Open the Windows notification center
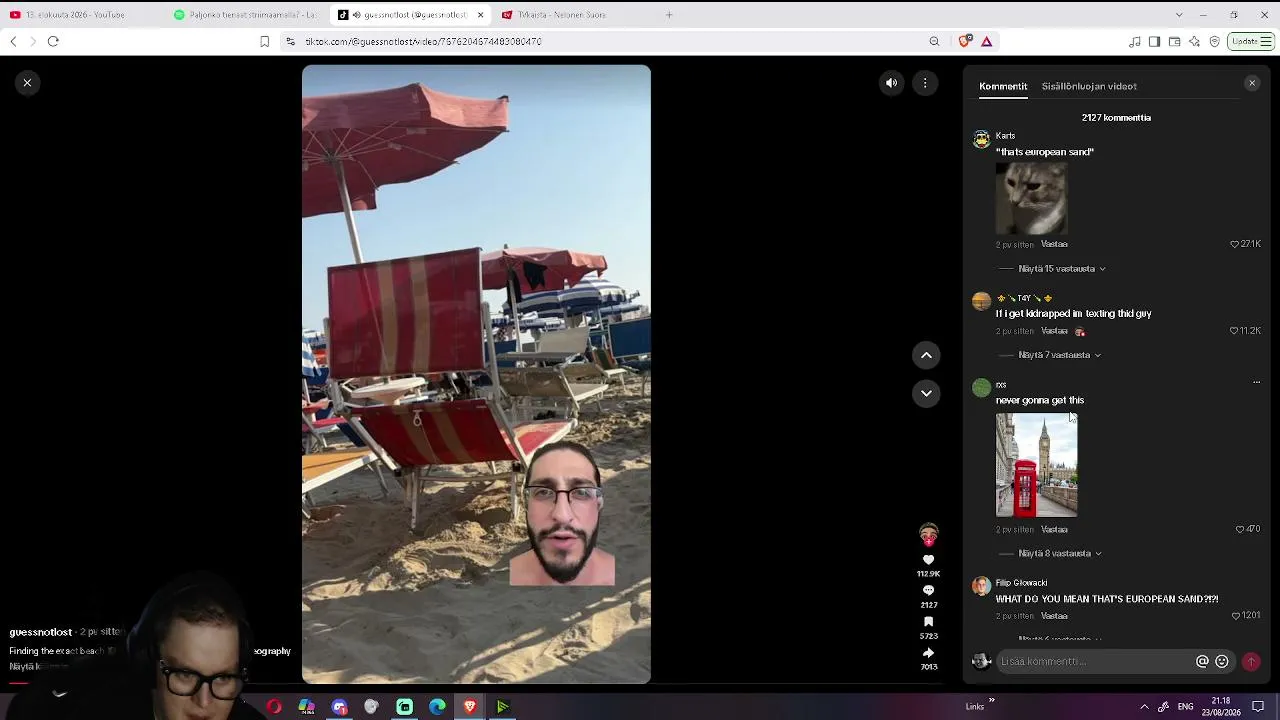Image resolution: width=1280 pixels, height=720 pixels. [1258, 707]
